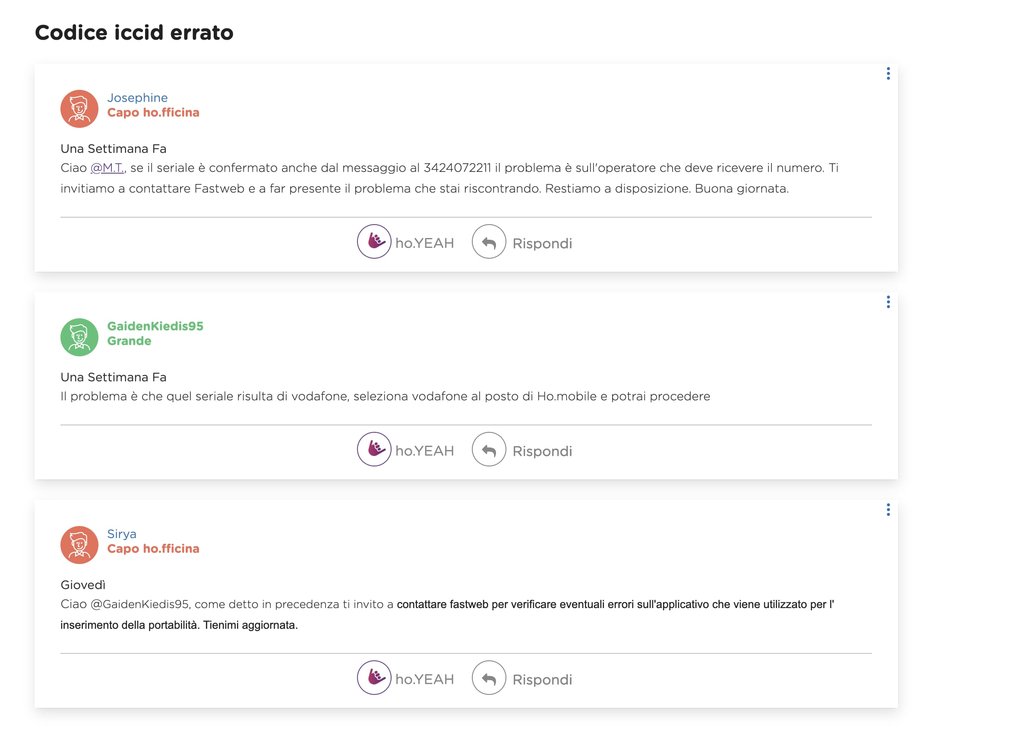Open Sirya's profile name link
This screenshot has height=729, width=1024.
pyautogui.click(x=121, y=534)
